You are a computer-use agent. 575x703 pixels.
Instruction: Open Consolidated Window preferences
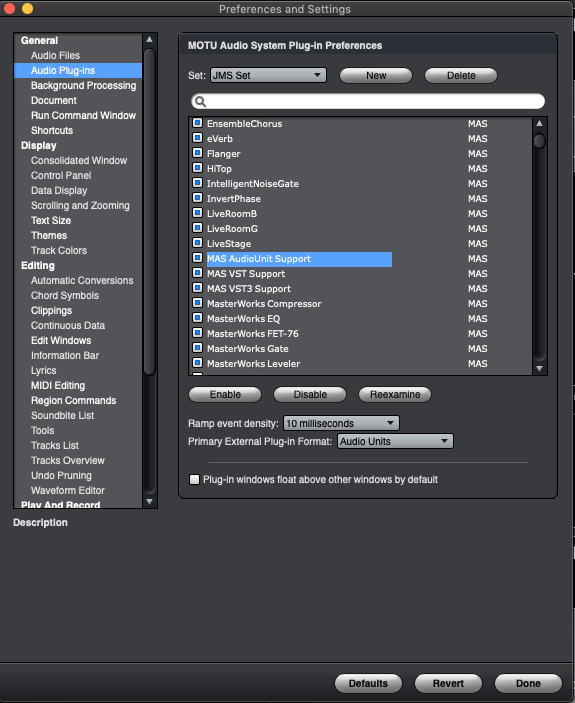(x=78, y=161)
